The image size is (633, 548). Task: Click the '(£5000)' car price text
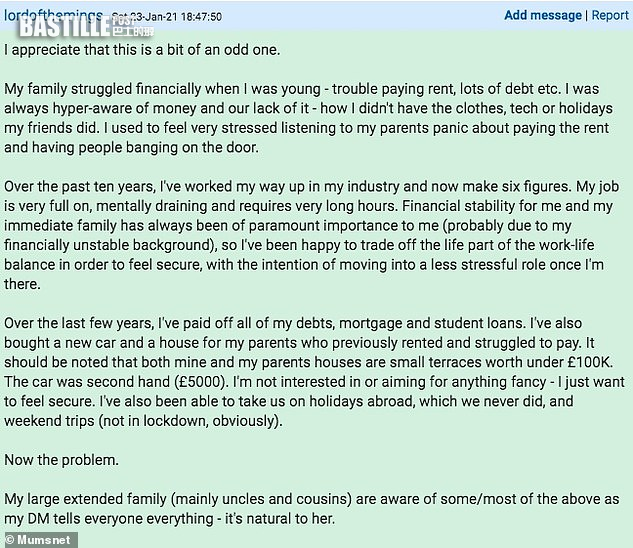(x=201, y=382)
